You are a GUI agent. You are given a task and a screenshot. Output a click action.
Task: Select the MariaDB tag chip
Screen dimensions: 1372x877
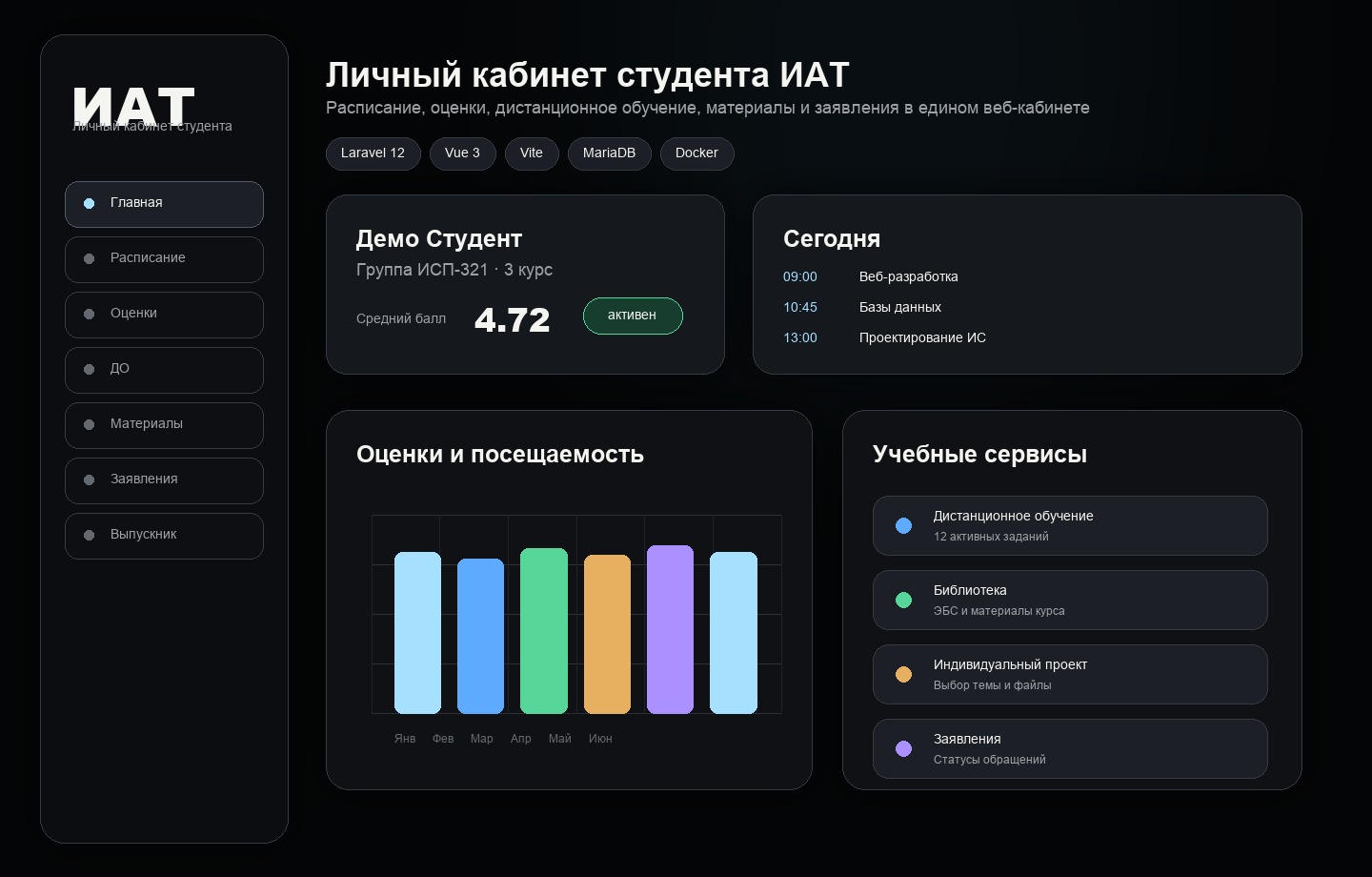pos(610,153)
